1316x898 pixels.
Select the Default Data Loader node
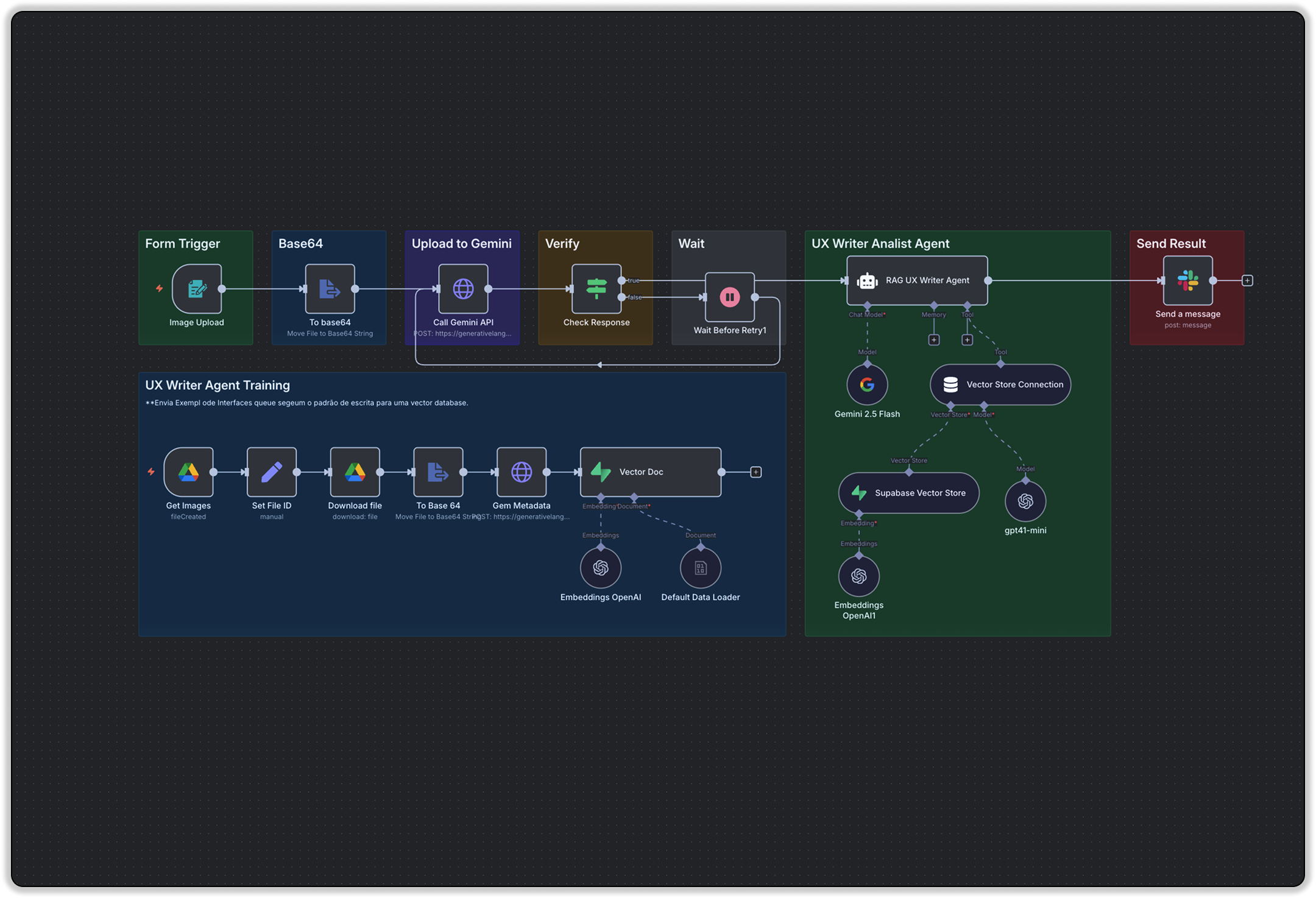point(701,568)
